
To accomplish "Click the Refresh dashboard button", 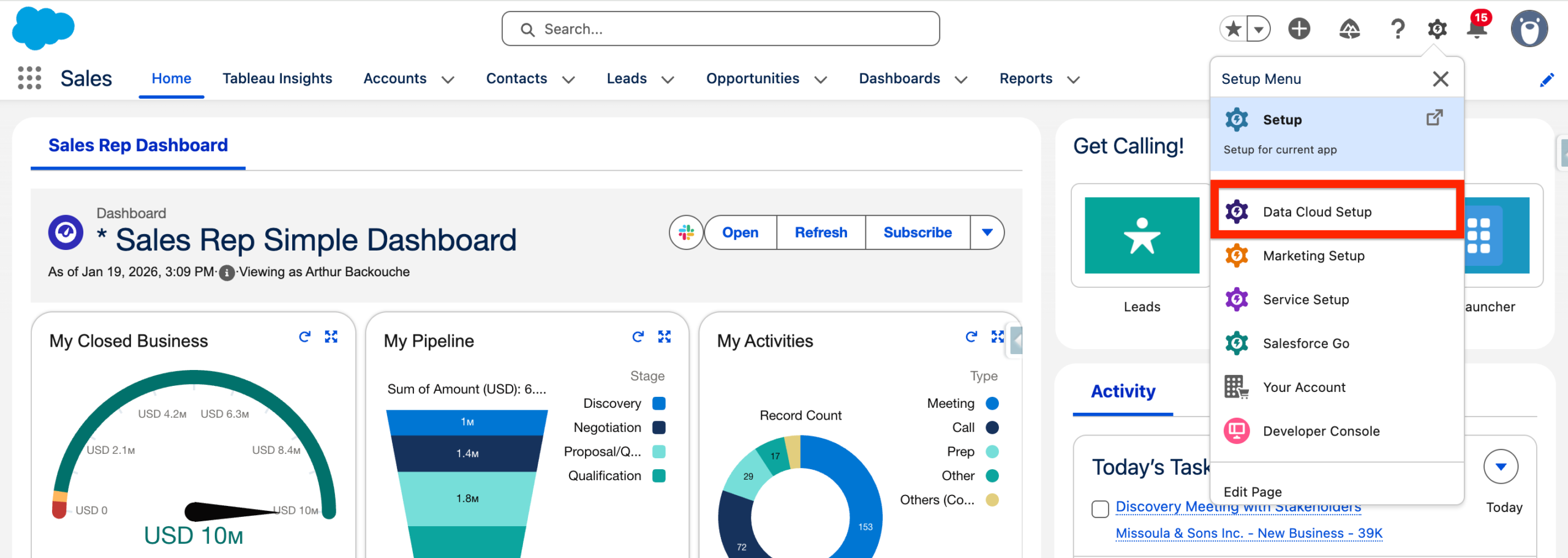I will point(821,232).
